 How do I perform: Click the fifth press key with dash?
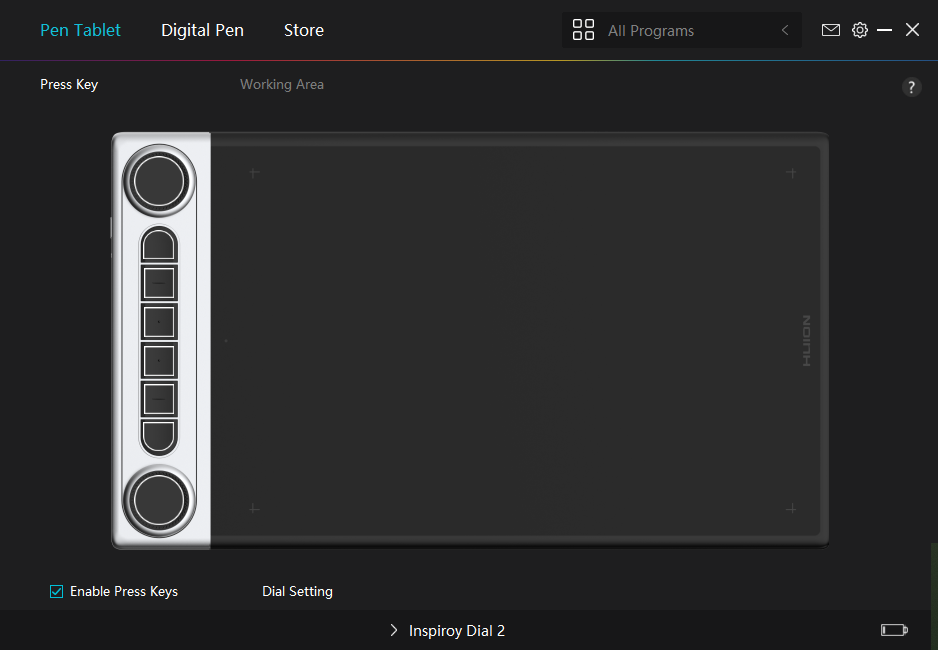pos(159,399)
